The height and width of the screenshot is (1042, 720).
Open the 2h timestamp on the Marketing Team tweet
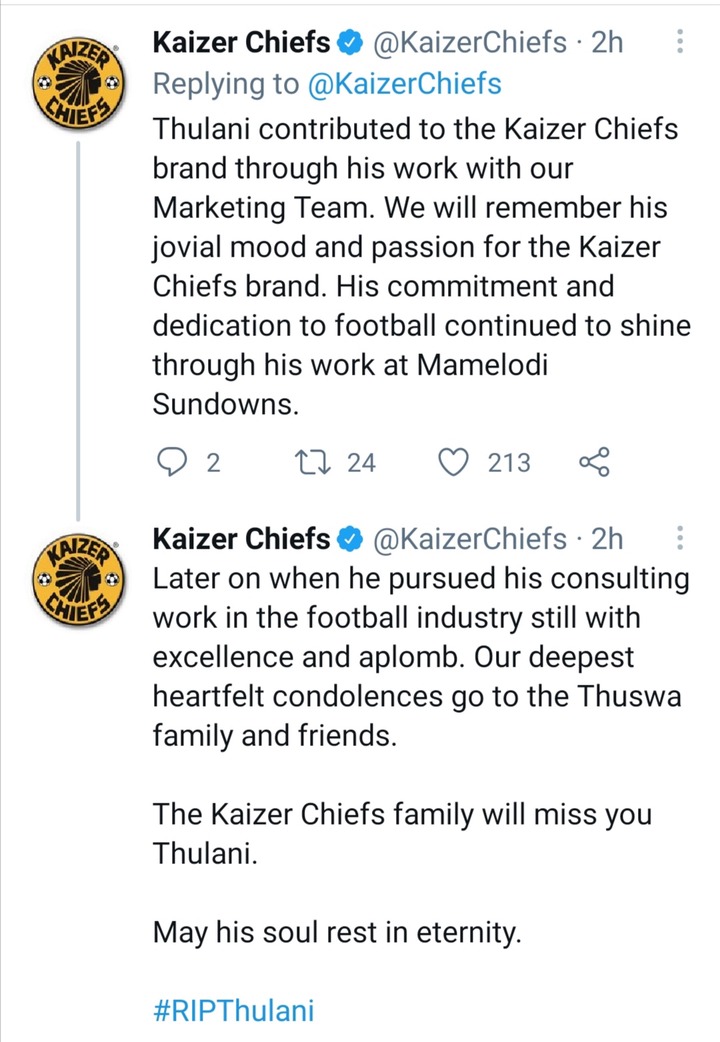pos(606,43)
